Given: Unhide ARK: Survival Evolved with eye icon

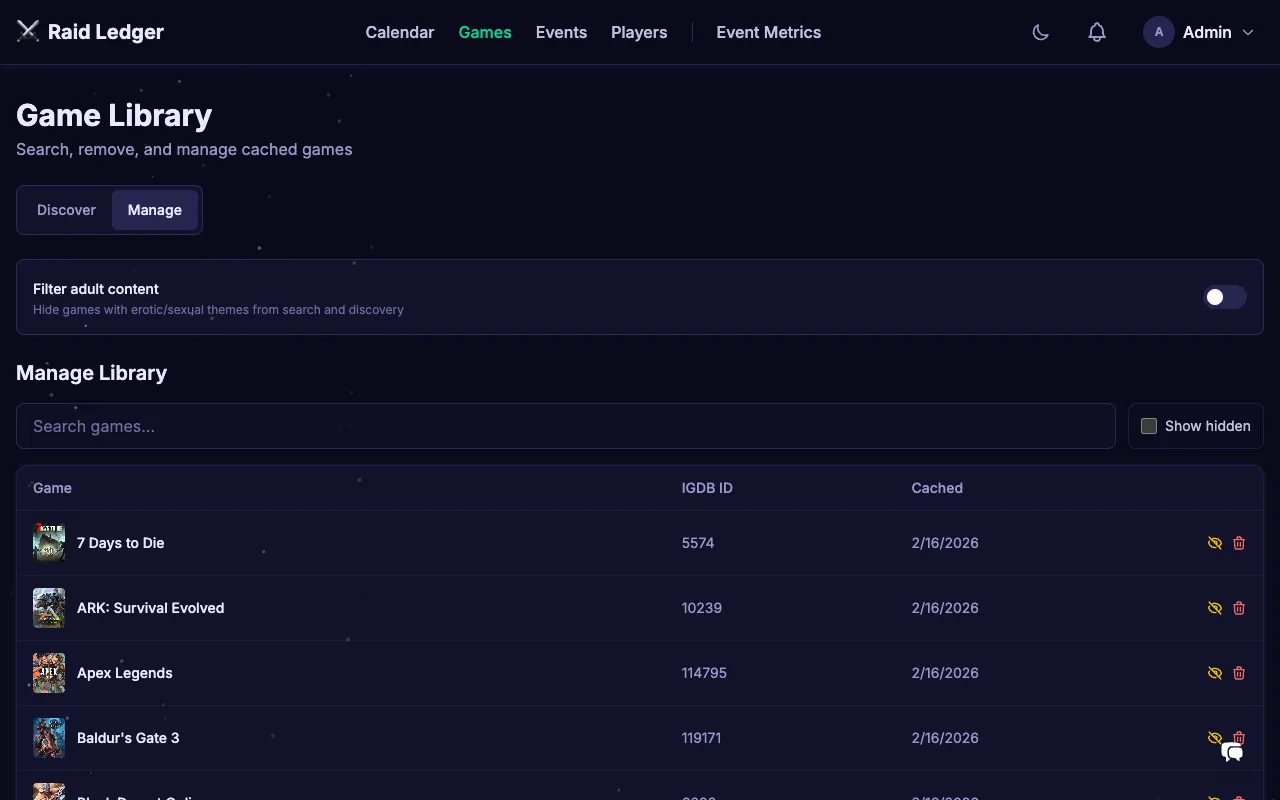Looking at the screenshot, I should 1214,608.
